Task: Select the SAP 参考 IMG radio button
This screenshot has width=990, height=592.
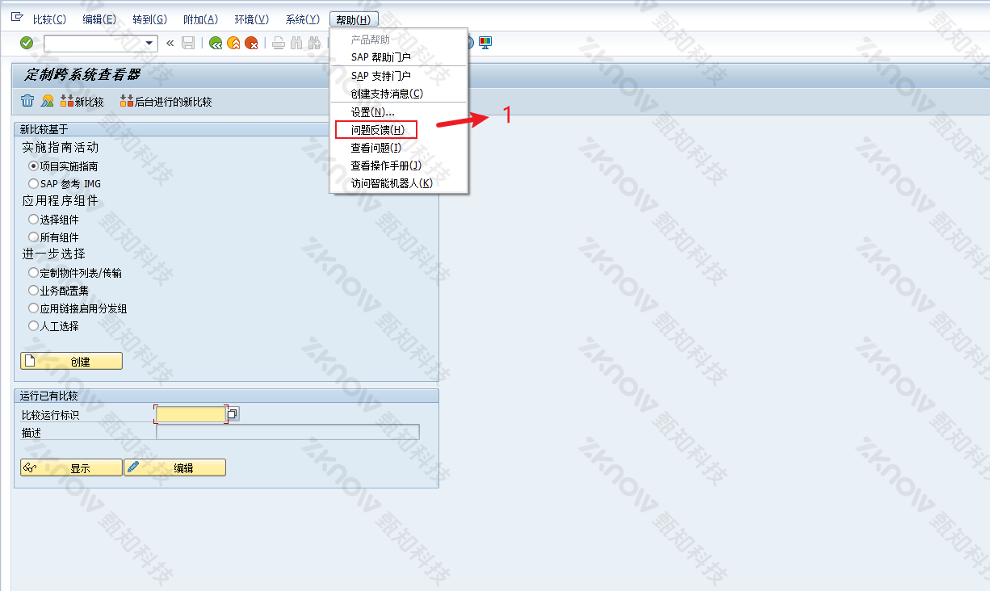Action: pyautogui.click(x=33, y=184)
